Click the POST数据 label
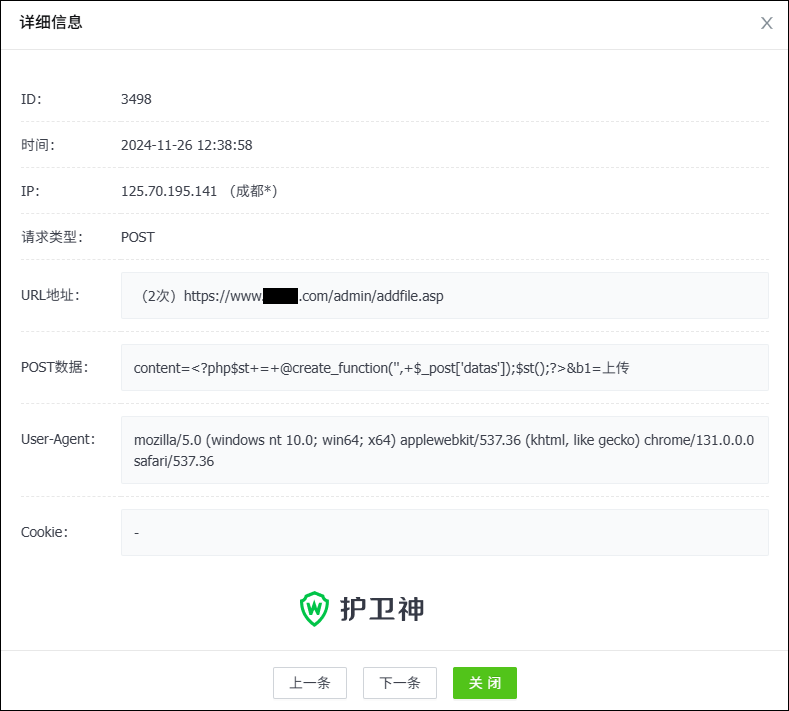Screen dimensions: 789x711 pos(54,367)
